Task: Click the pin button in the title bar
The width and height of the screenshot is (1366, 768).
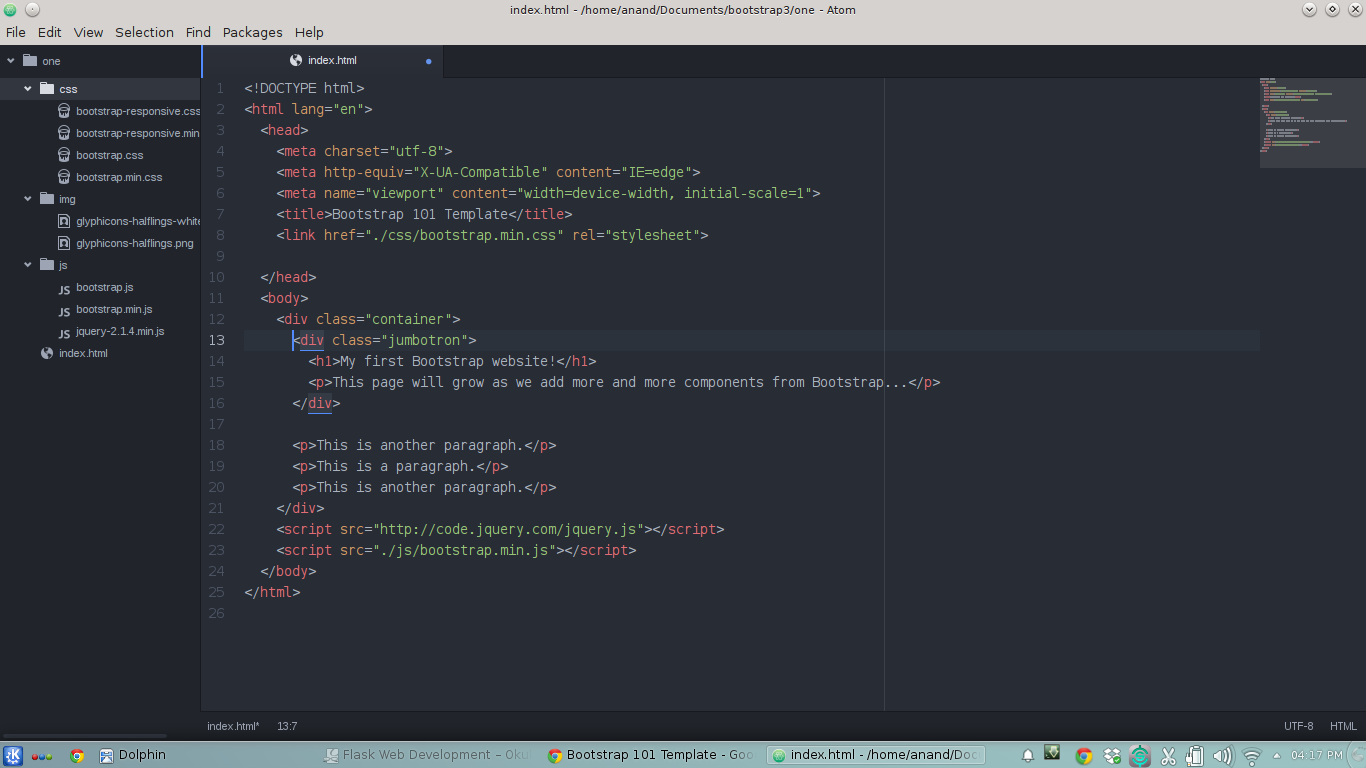Action: [32, 10]
